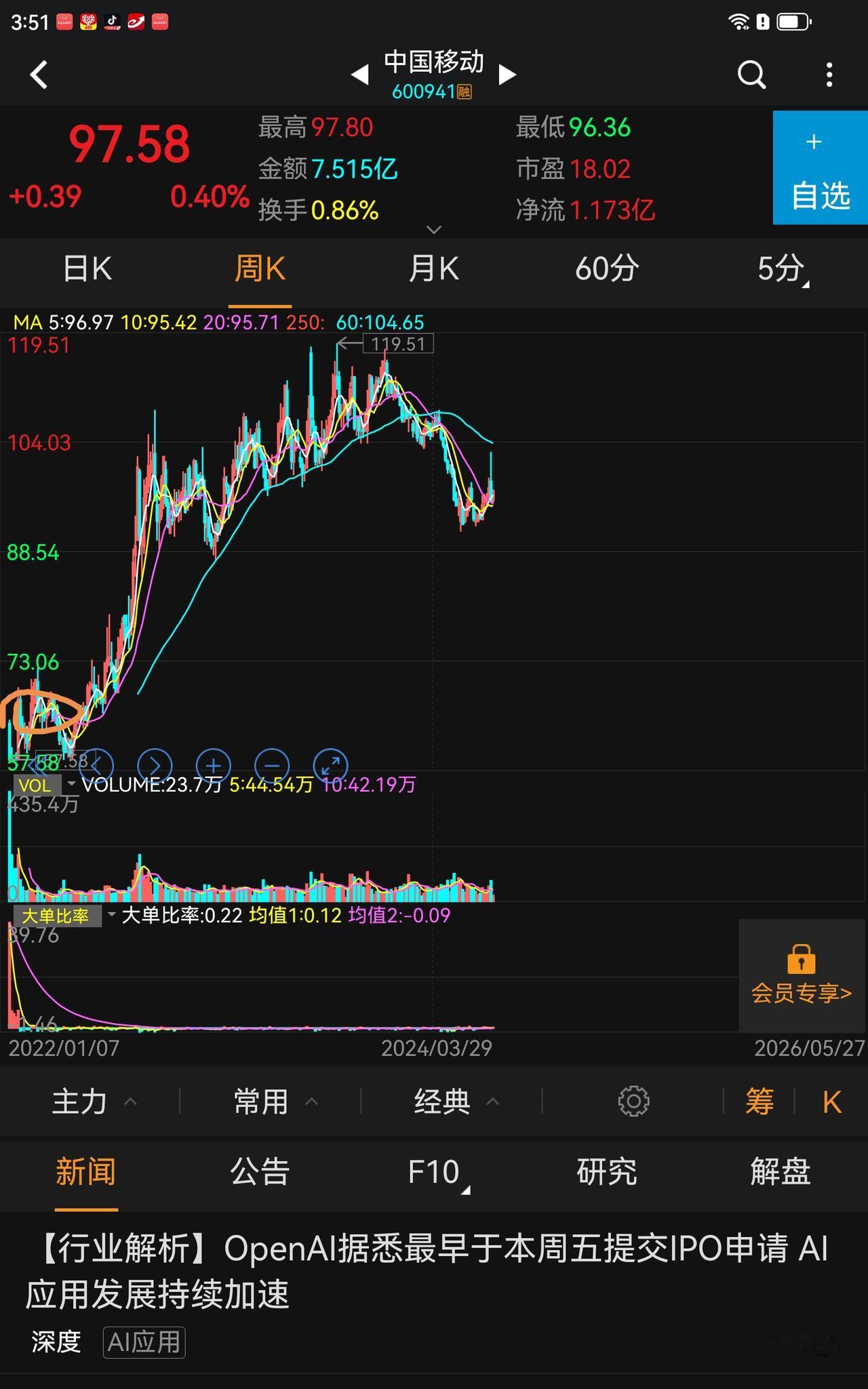The width and height of the screenshot is (868, 1389).
Task: Open the 60分 chart tab
Action: [607, 269]
